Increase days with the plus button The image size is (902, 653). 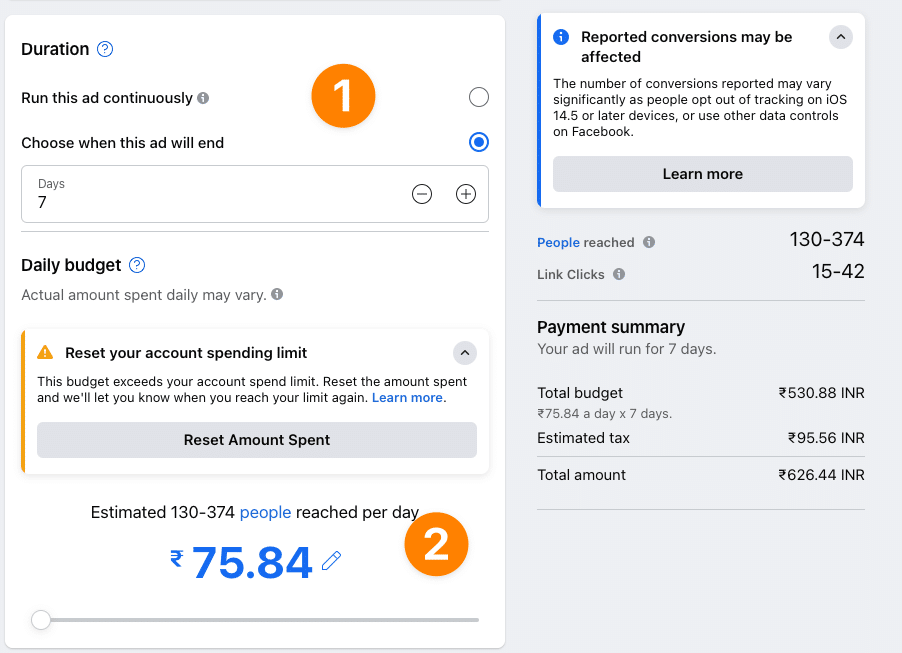click(x=466, y=194)
